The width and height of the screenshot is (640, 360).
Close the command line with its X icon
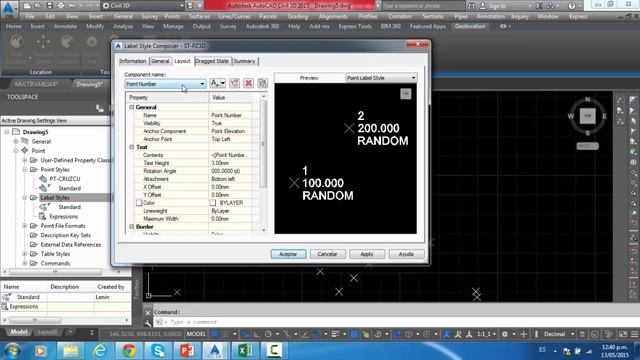pyautogui.click(x=148, y=313)
